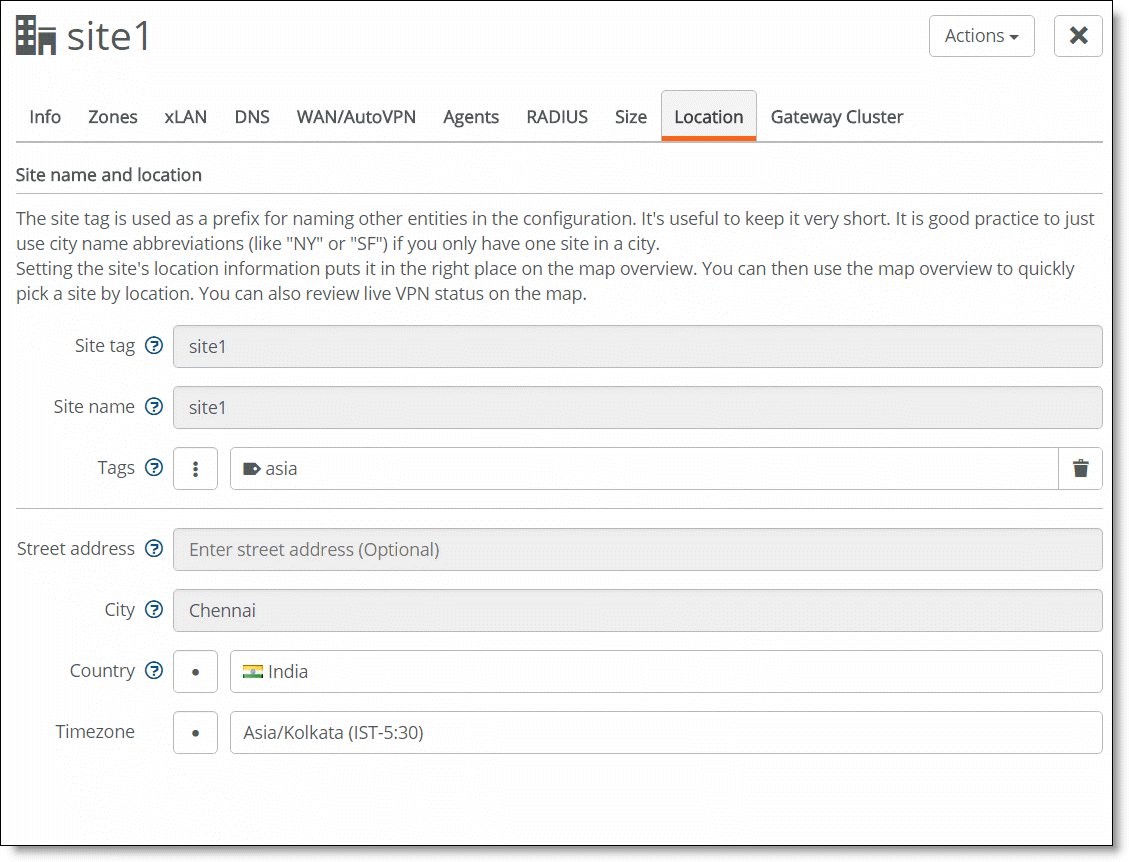This screenshot has height=862, width=1129.
Task: Open the Tags three-dot options menu
Action: (195, 469)
